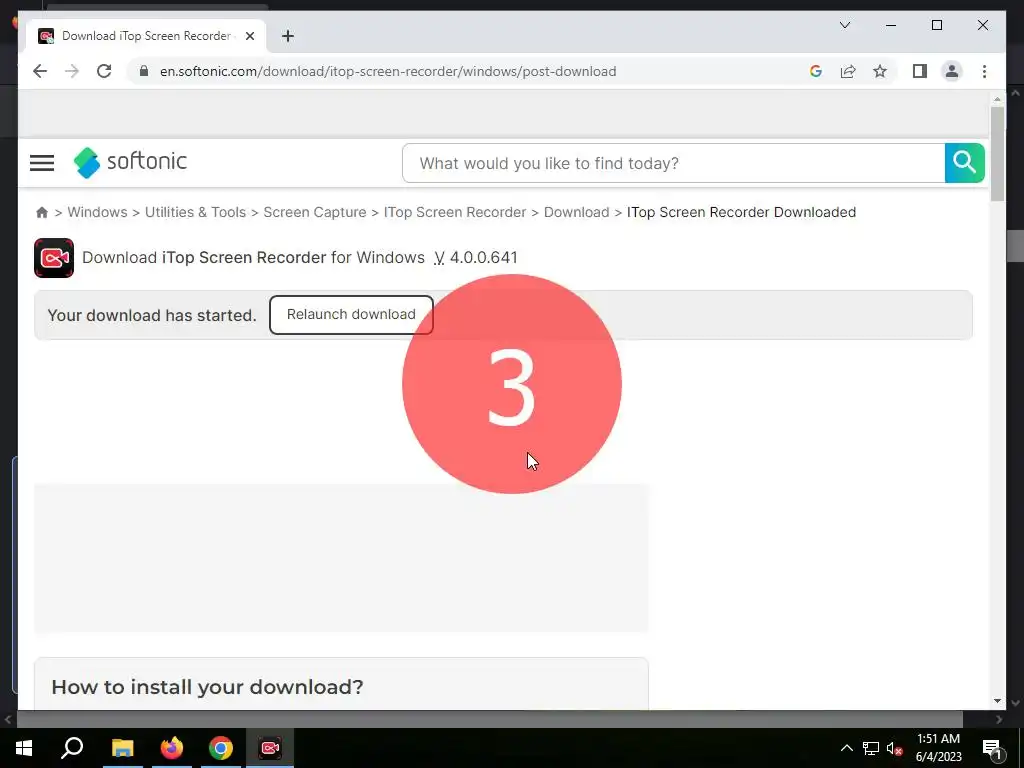Image resolution: width=1024 pixels, height=768 pixels.
Task: Go to home via breadcrumb house icon
Action: point(42,212)
